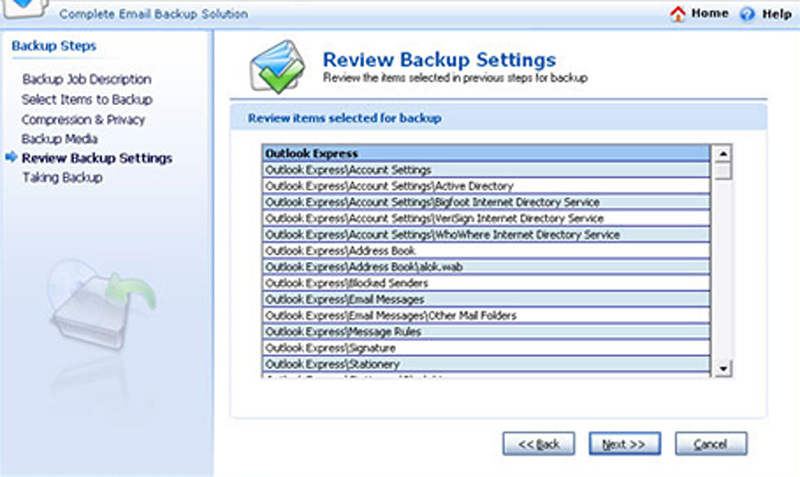Image resolution: width=800 pixels, height=477 pixels.
Task: Select the Review Backup Settings step
Action: 97,158
